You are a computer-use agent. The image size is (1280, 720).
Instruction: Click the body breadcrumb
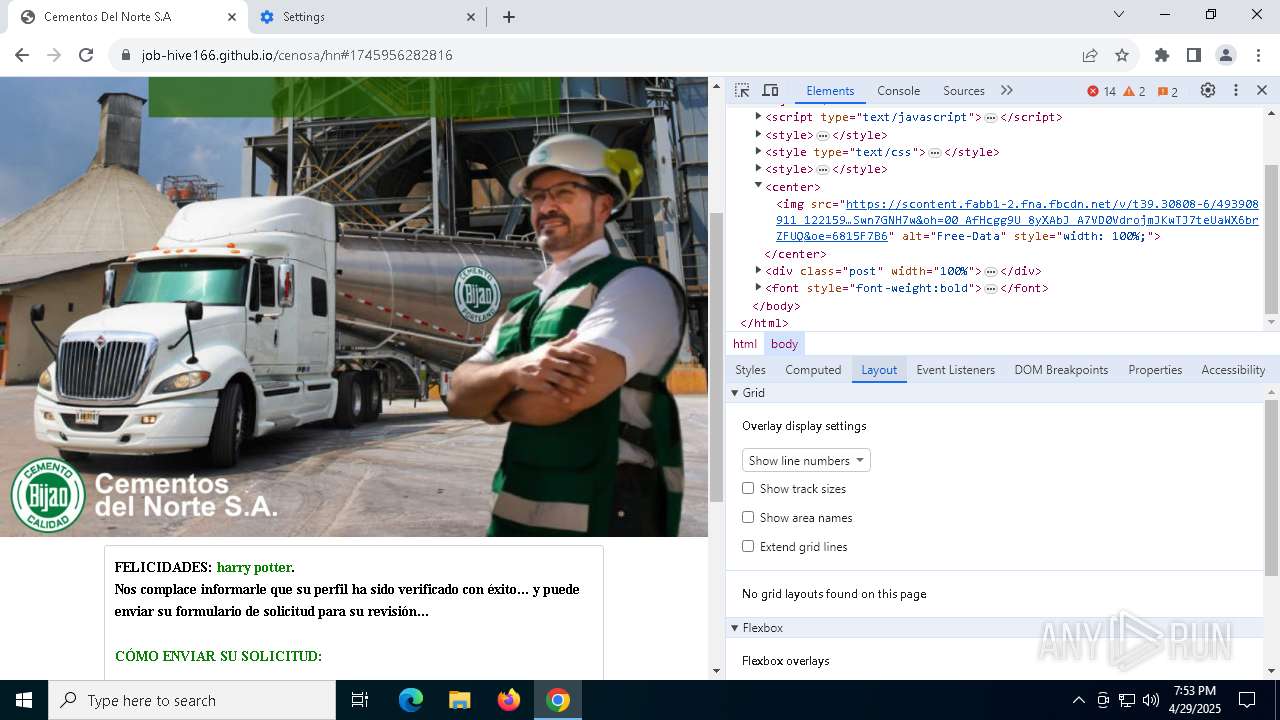click(x=784, y=344)
